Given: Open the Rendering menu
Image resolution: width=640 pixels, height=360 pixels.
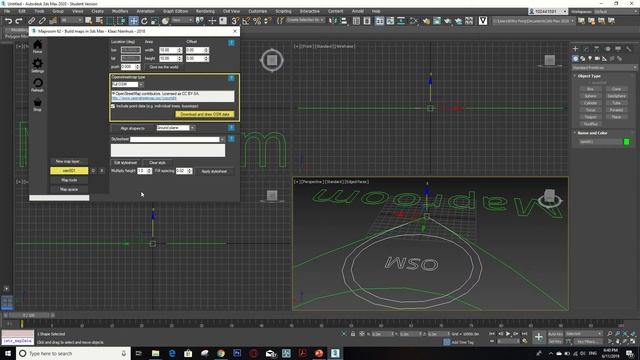Looking at the screenshot, I should 205,11.
